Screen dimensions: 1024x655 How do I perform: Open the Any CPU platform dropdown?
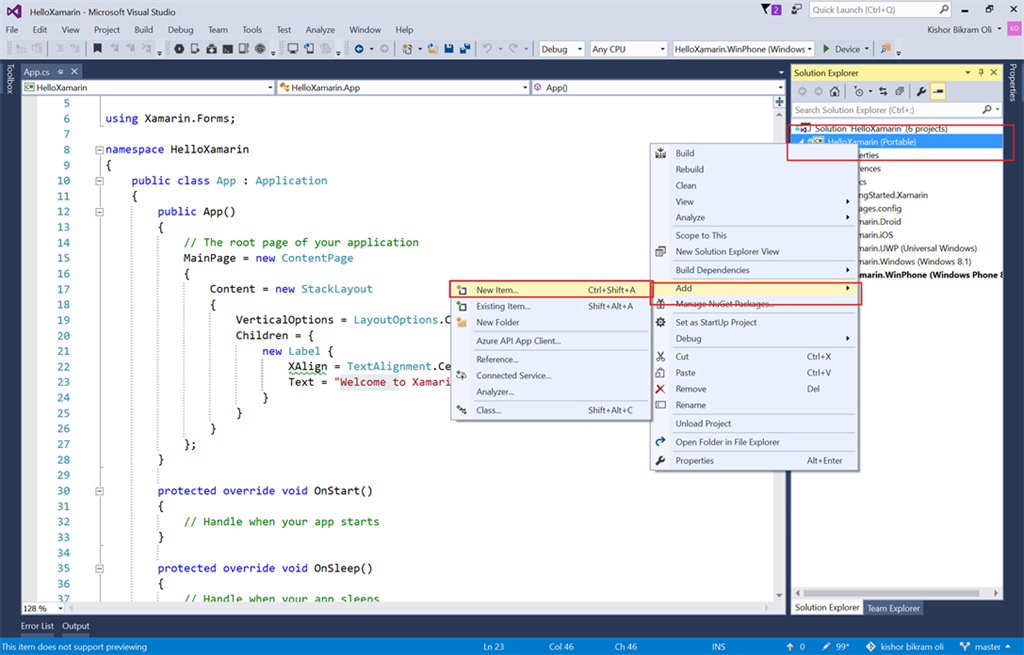(627, 49)
